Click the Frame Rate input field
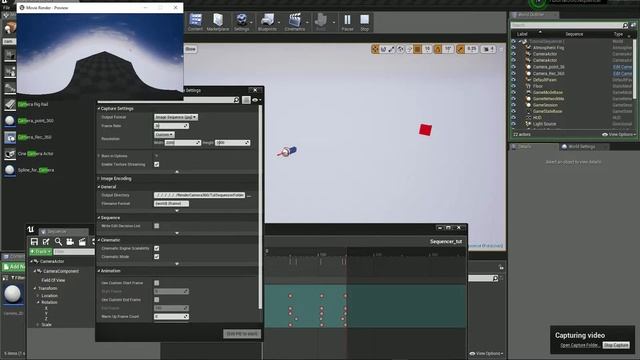640x360 pixels. (171, 126)
